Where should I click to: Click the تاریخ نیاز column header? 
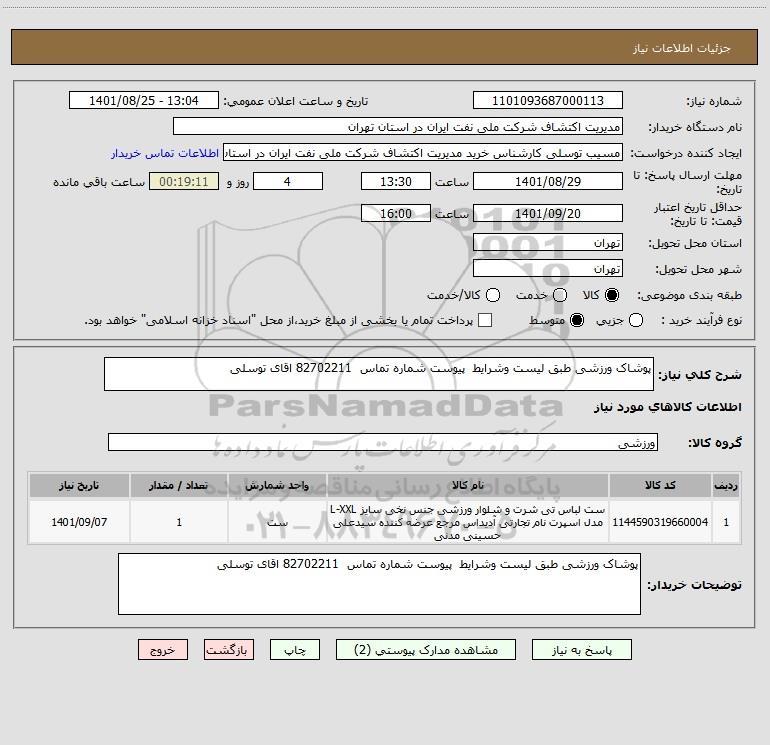click(x=79, y=486)
